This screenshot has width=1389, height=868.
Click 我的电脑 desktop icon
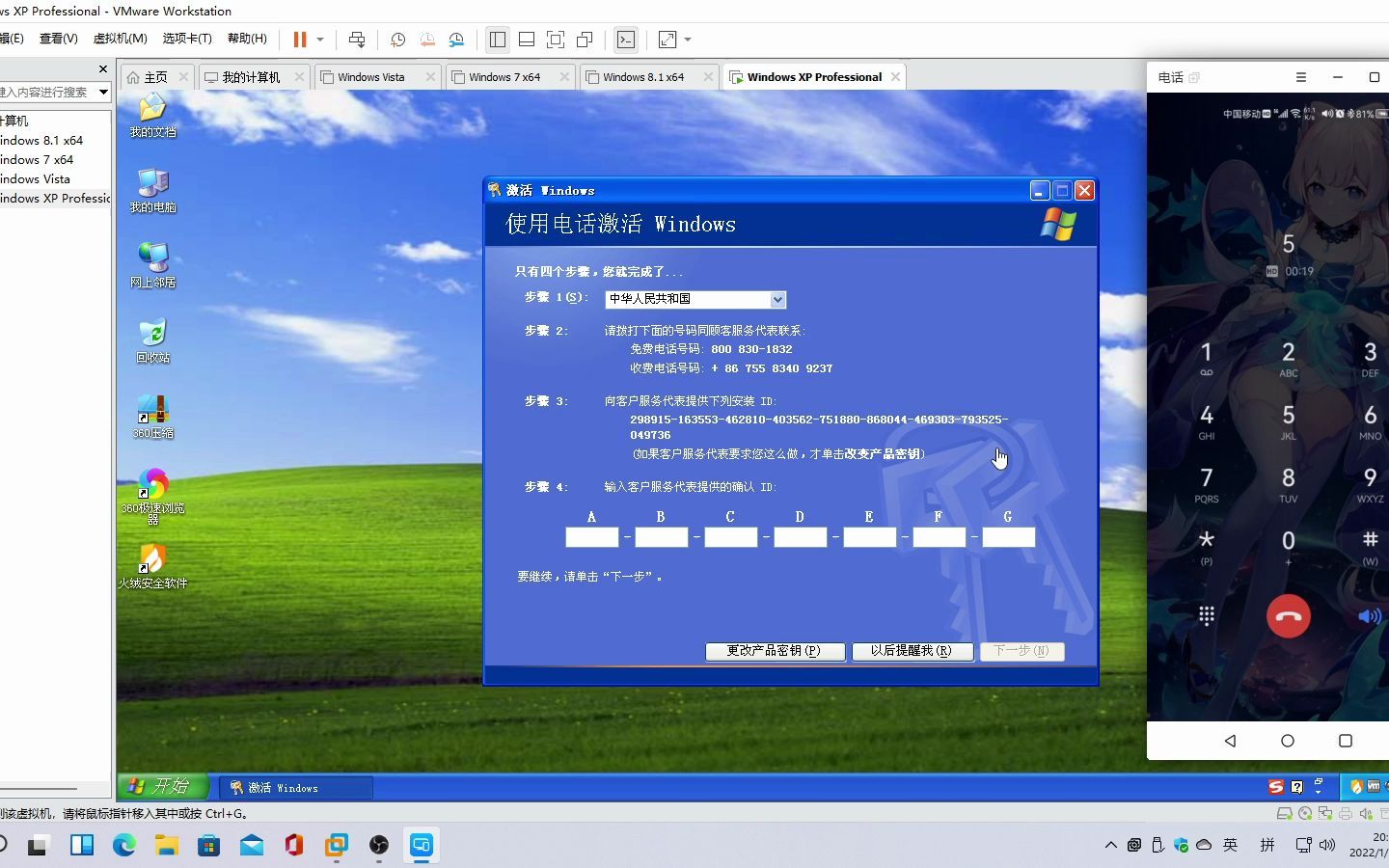point(152,190)
